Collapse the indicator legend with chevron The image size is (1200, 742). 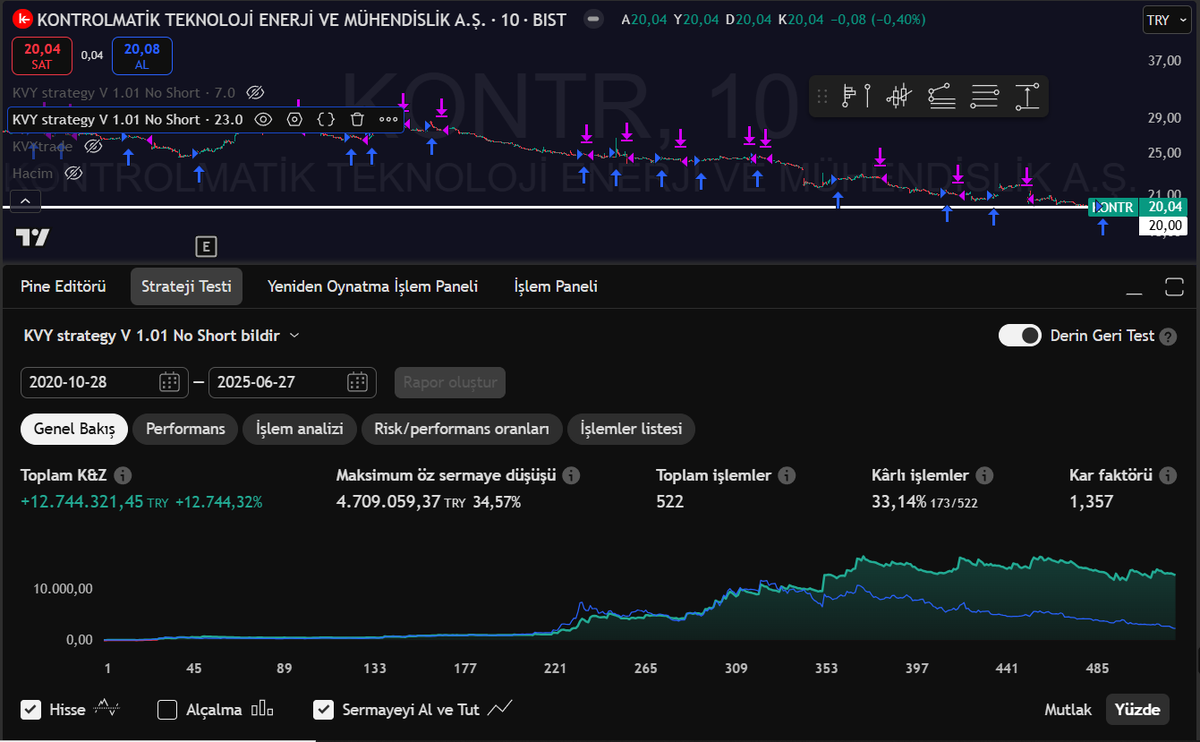point(26,201)
